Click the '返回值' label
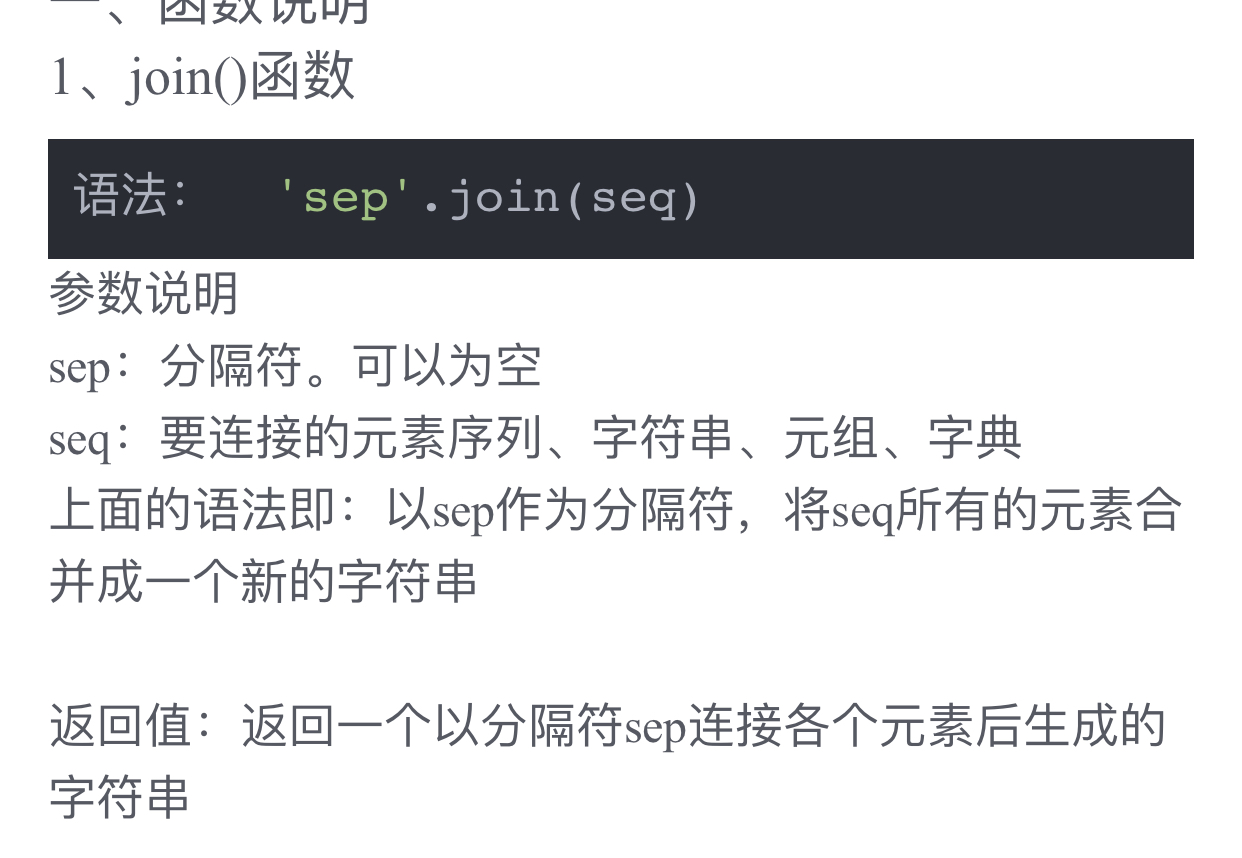 tap(120, 726)
